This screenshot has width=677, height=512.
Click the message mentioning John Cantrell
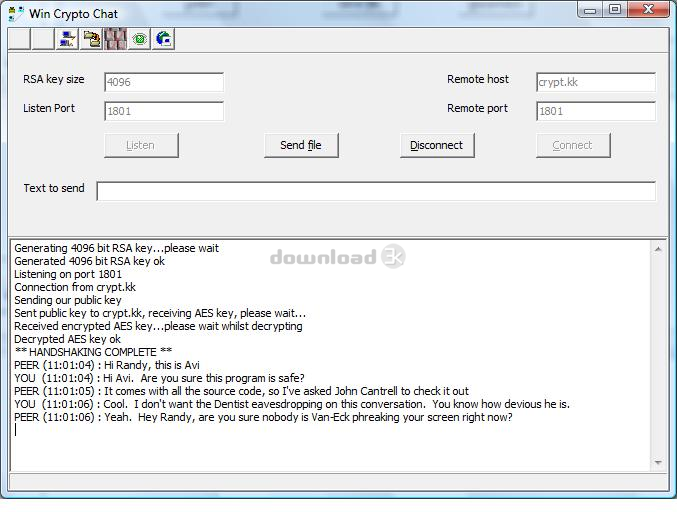(241, 391)
